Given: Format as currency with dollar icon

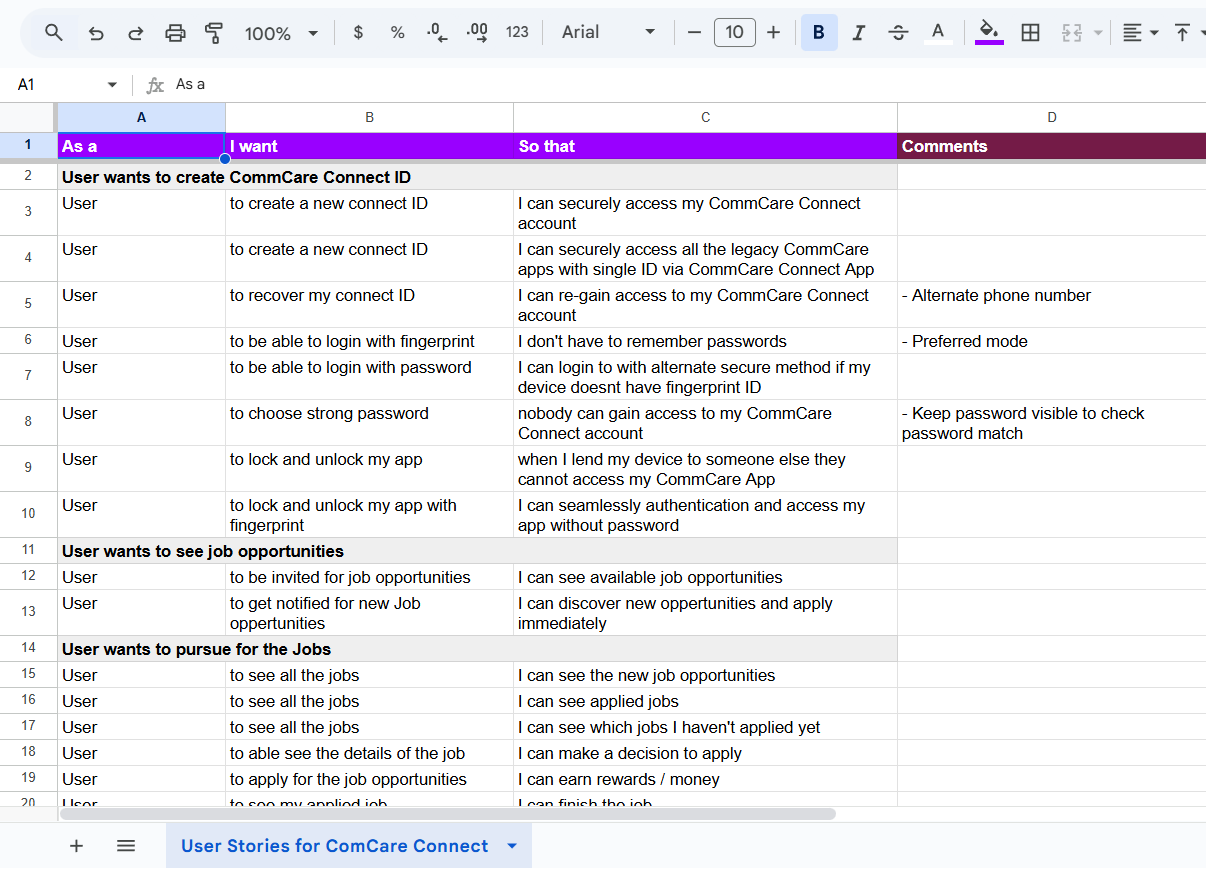Looking at the screenshot, I should (x=358, y=33).
